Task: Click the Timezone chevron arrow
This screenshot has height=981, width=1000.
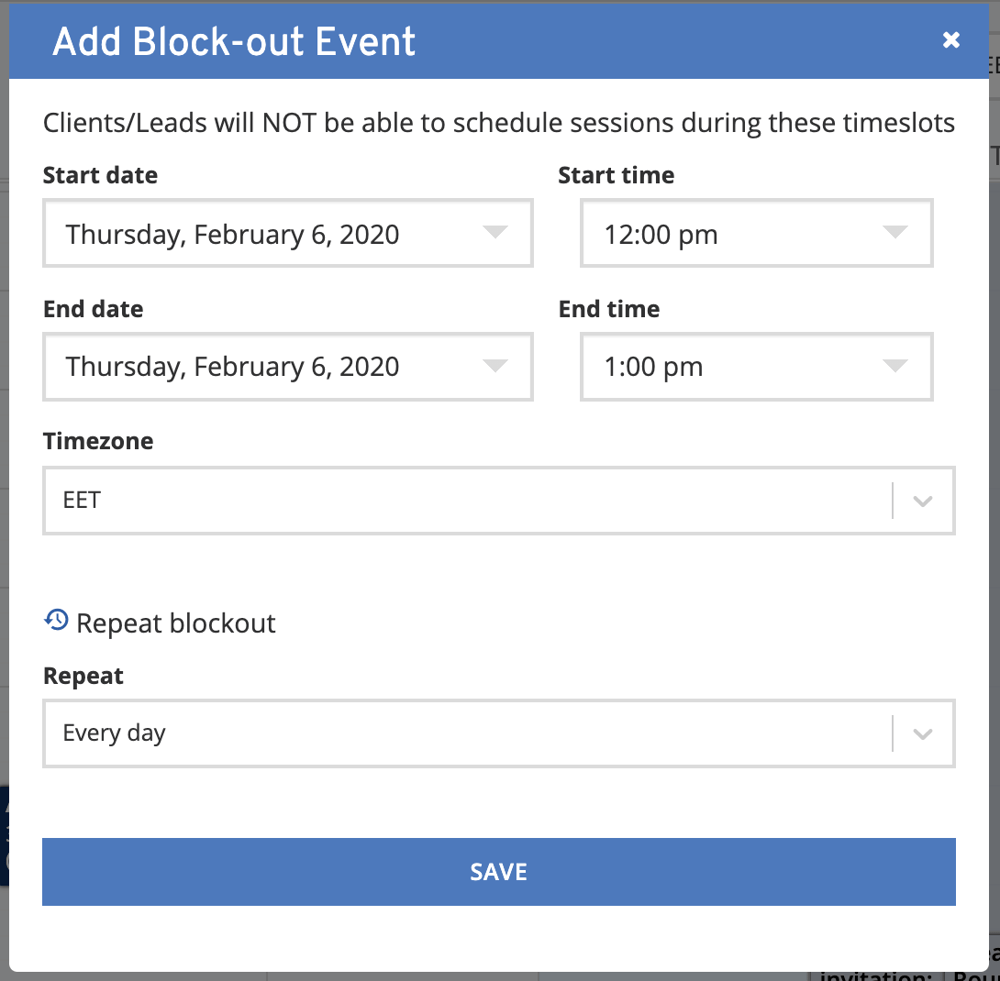Action: 922,500
